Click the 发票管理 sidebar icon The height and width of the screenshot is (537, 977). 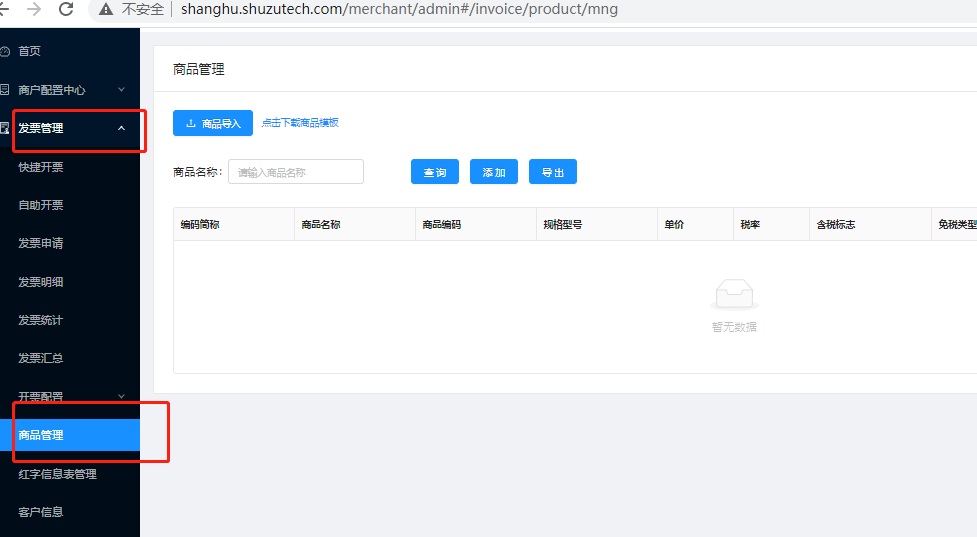(5, 128)
